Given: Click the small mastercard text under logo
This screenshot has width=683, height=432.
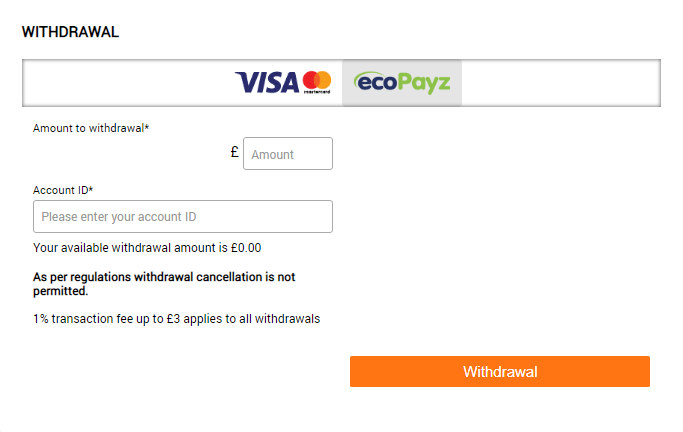Looking at the screenshot, I should pyautogui.click(x=317, y=92).
